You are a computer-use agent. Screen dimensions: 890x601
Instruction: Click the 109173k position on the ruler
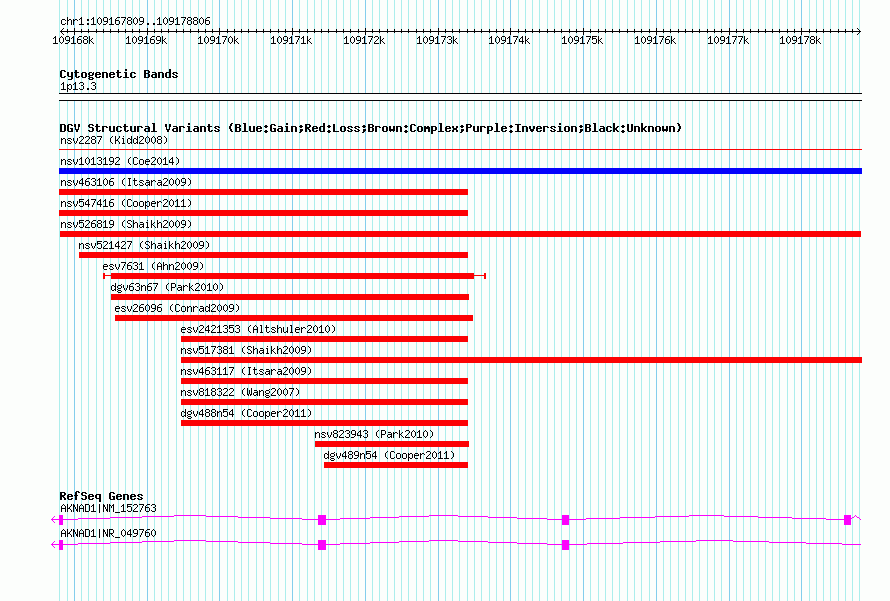(x=436, y=41)
